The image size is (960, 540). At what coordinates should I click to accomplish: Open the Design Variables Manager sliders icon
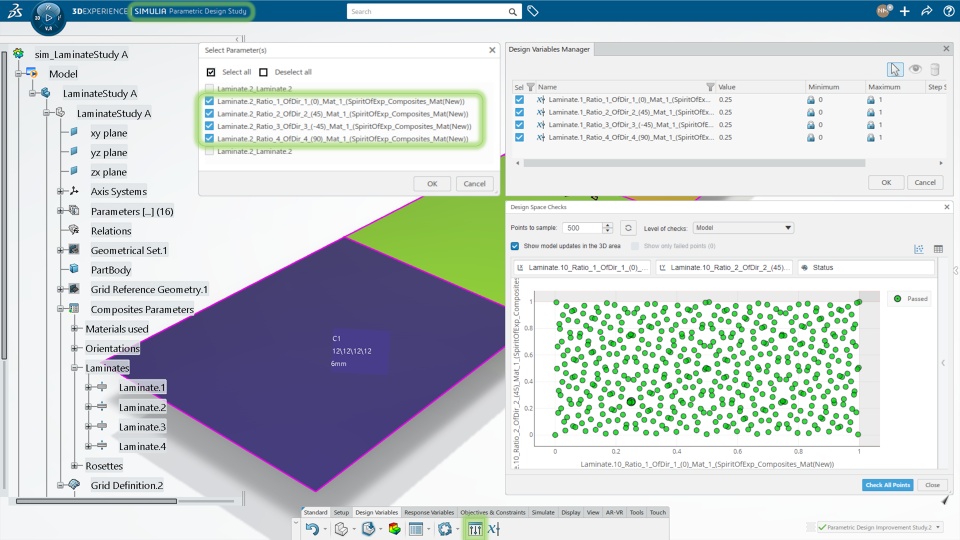pyautogui.click(x=475, y=529)
